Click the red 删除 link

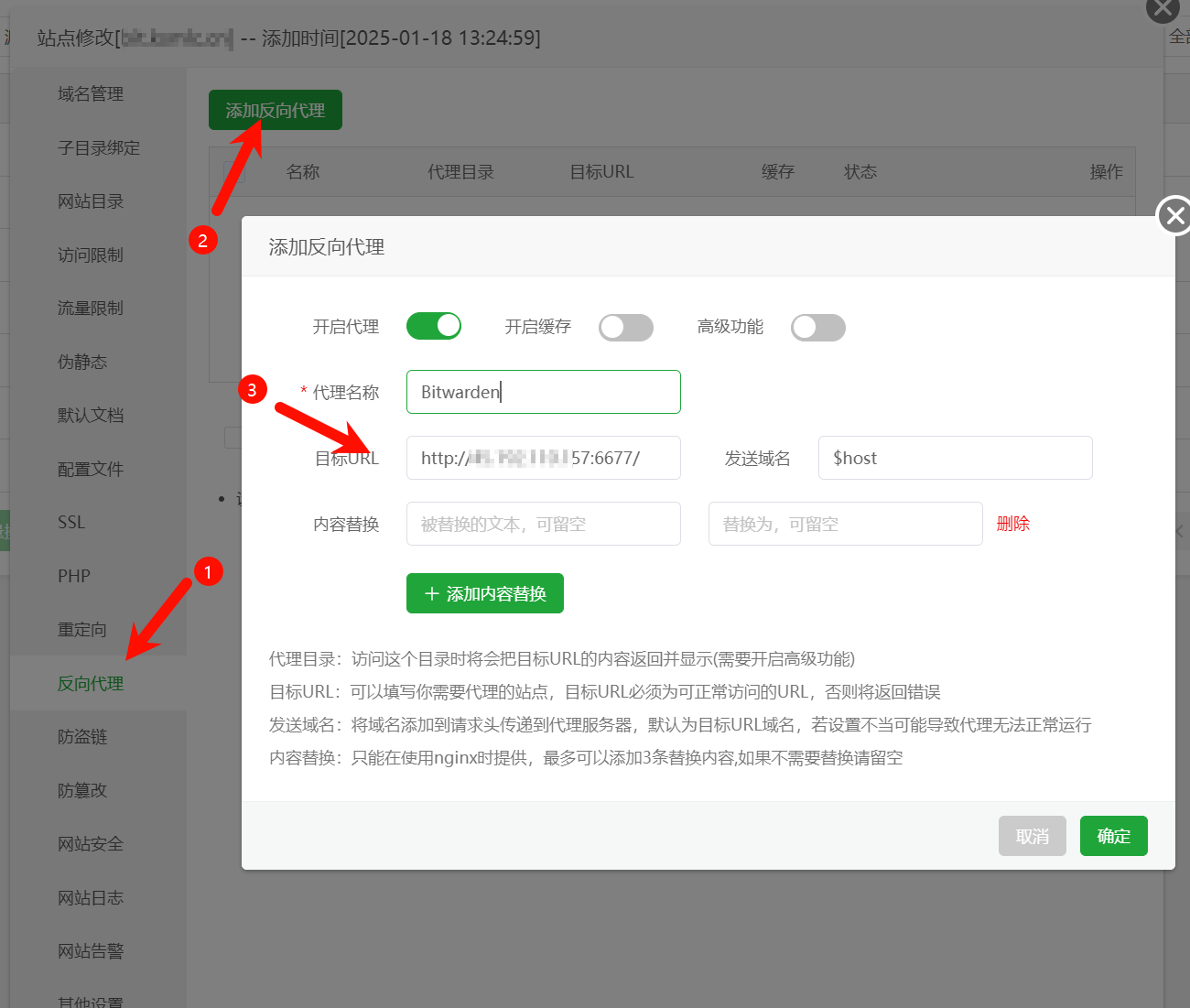point(1012,524)
